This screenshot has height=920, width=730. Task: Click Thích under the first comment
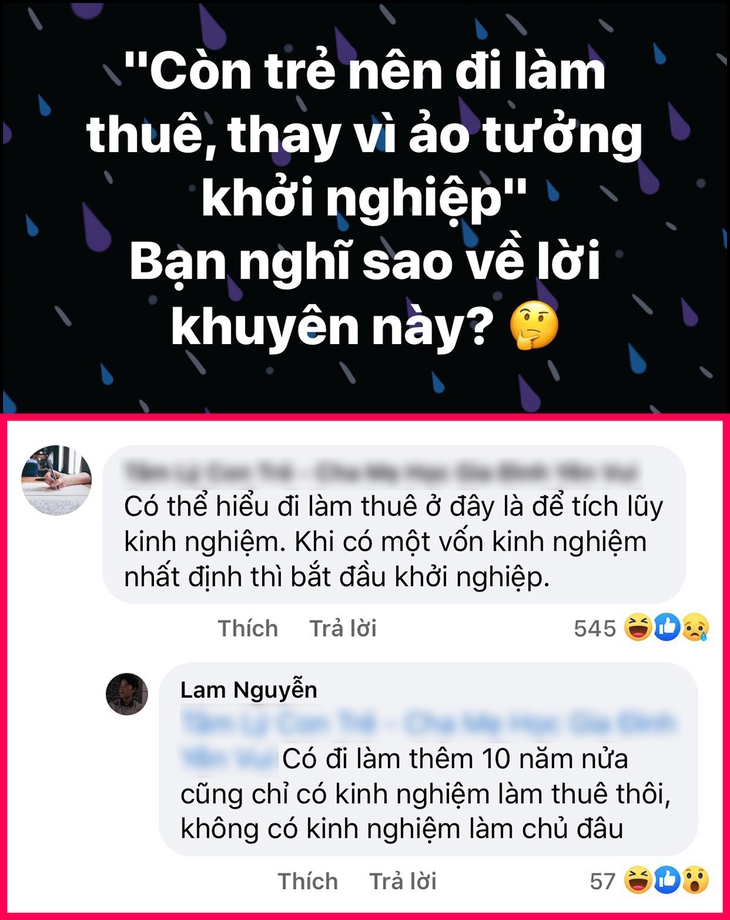[248, 628]
